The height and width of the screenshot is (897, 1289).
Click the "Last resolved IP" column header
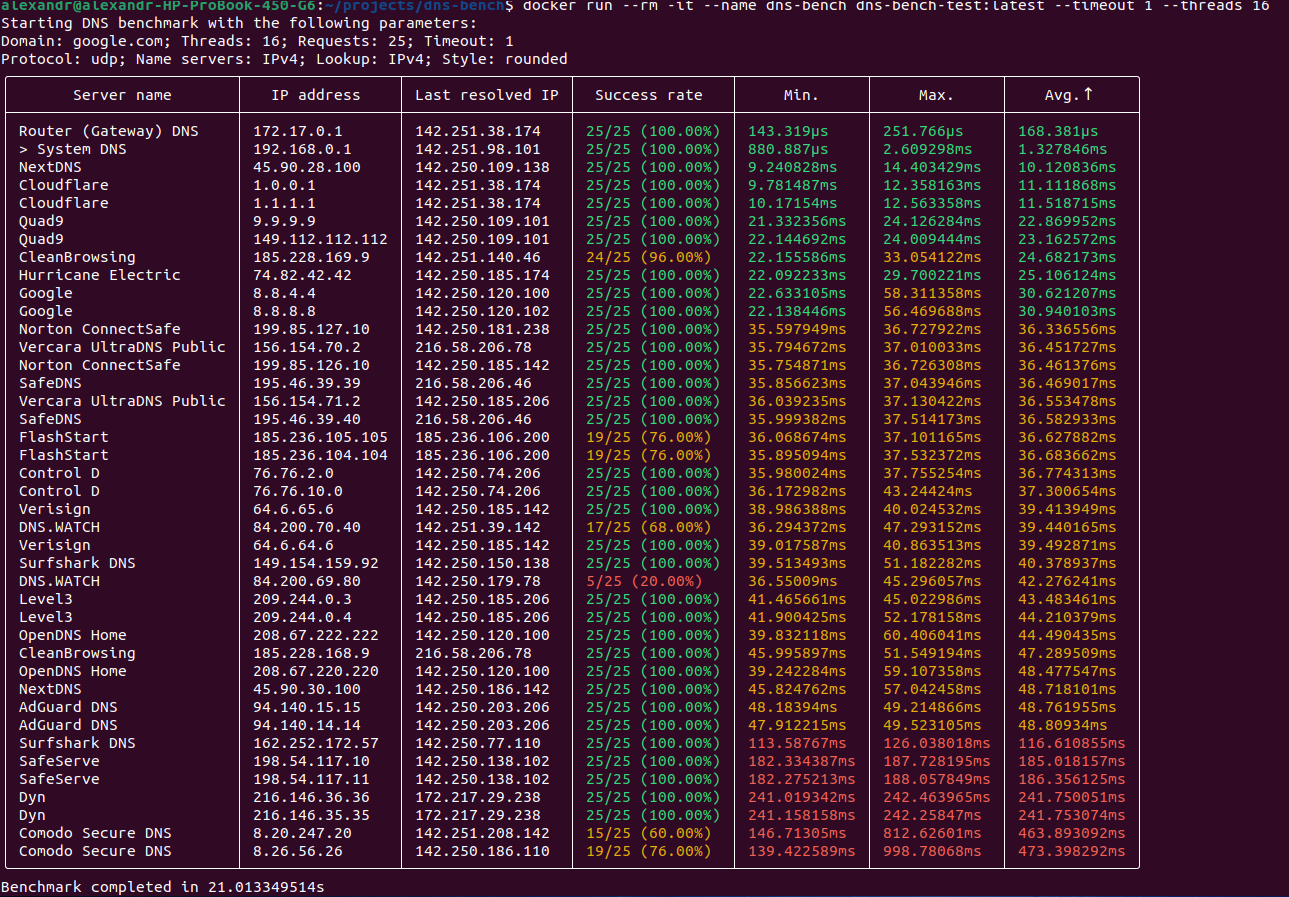click(x=487, y=95)
